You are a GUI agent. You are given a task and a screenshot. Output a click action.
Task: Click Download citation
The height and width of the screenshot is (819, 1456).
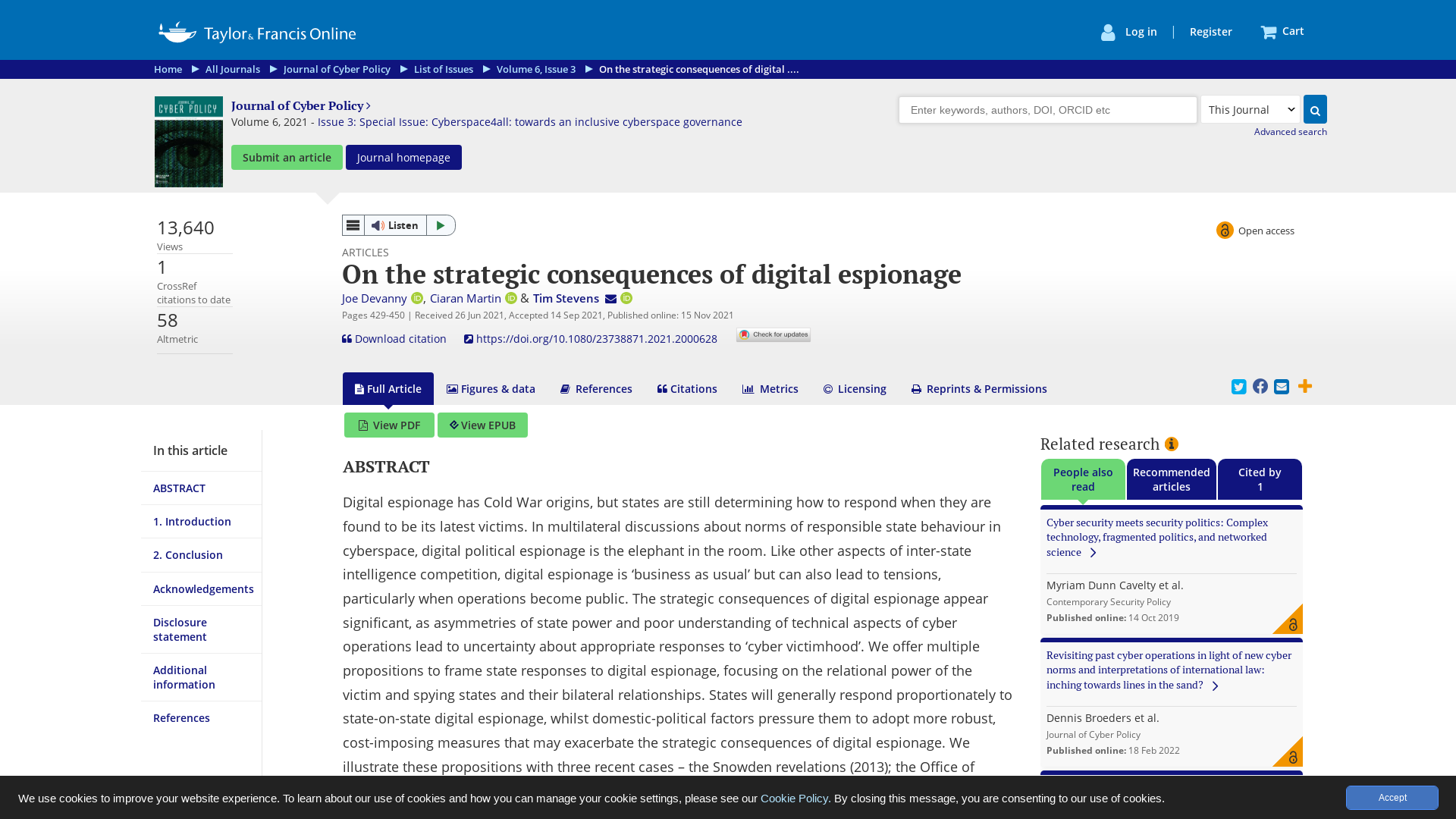click(394, 339)
